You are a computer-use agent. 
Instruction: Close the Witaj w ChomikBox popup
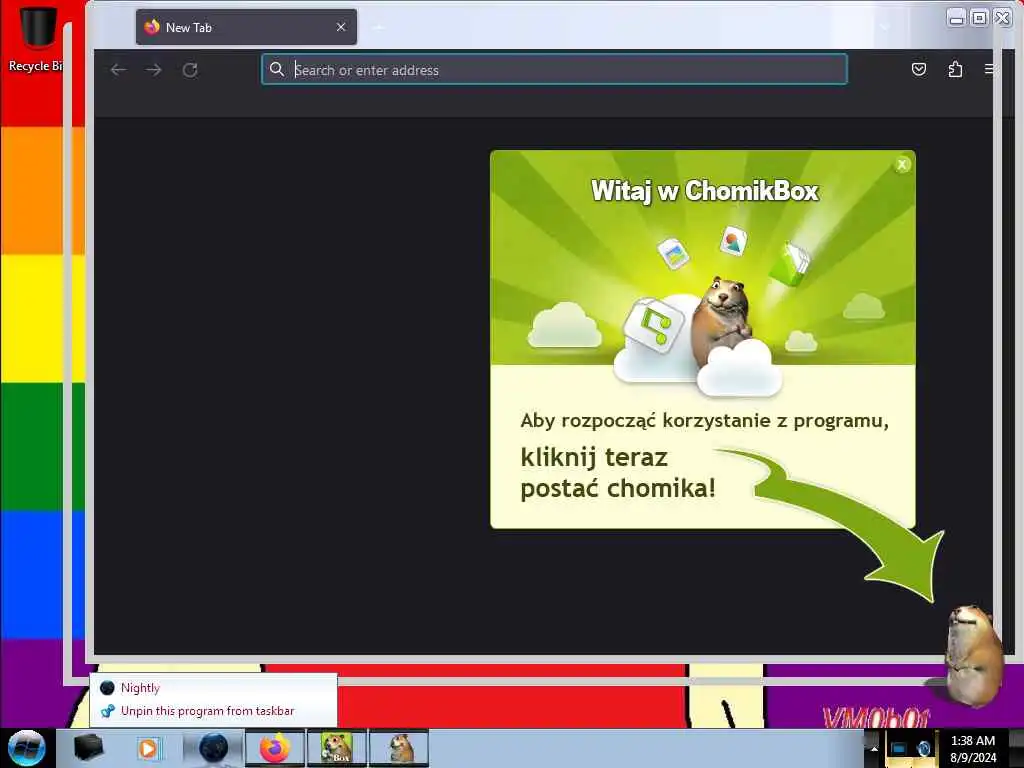[x=902, y=165]
